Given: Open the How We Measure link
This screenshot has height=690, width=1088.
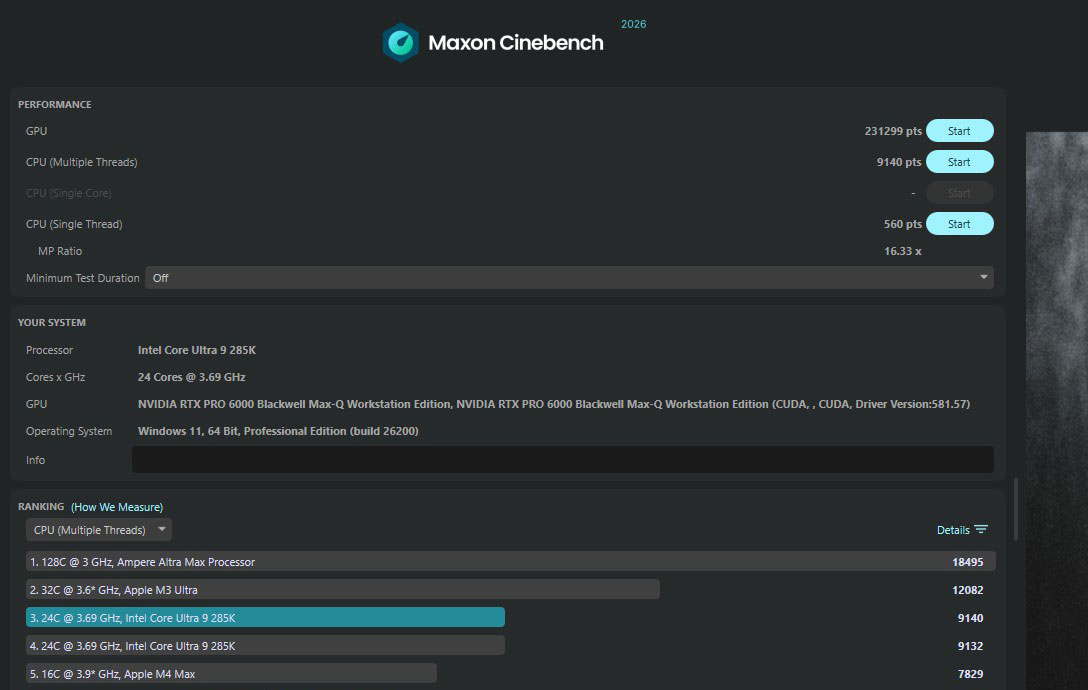Looking at the screenshot, I should [x=117, y=507].
